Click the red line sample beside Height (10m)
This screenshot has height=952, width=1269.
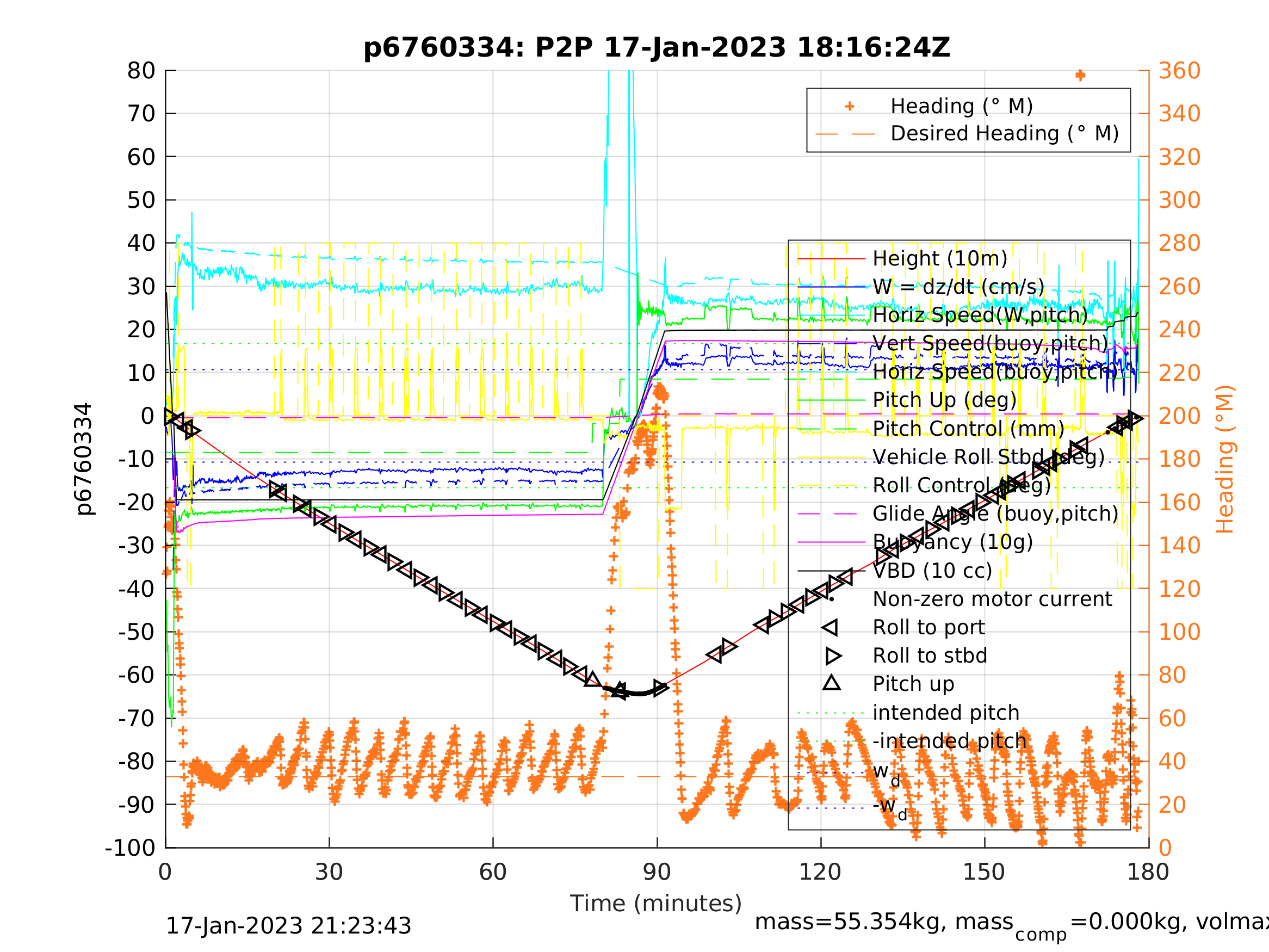pyautogui.click(x=831, y=259)
